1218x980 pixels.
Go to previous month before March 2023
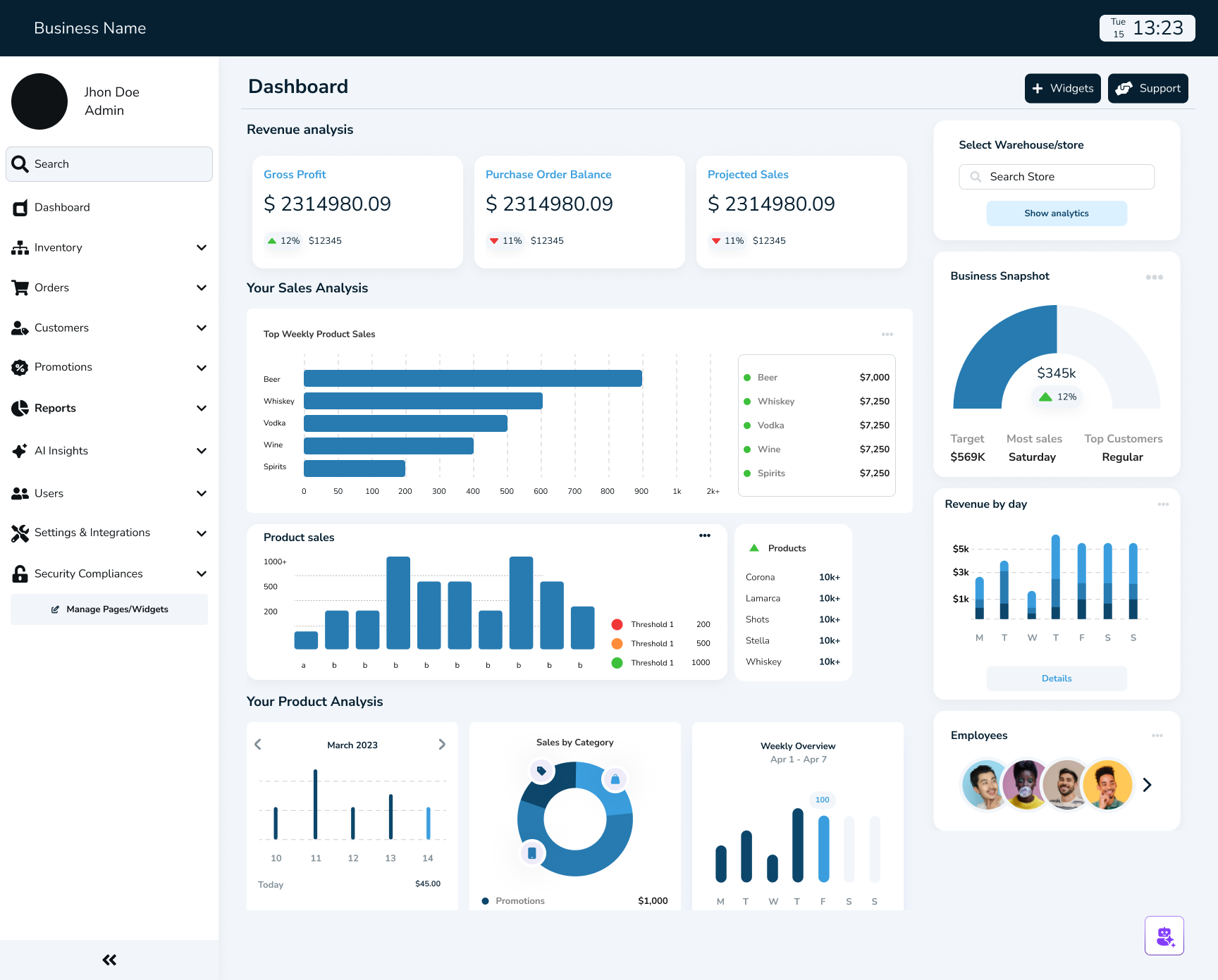[258, 745]
